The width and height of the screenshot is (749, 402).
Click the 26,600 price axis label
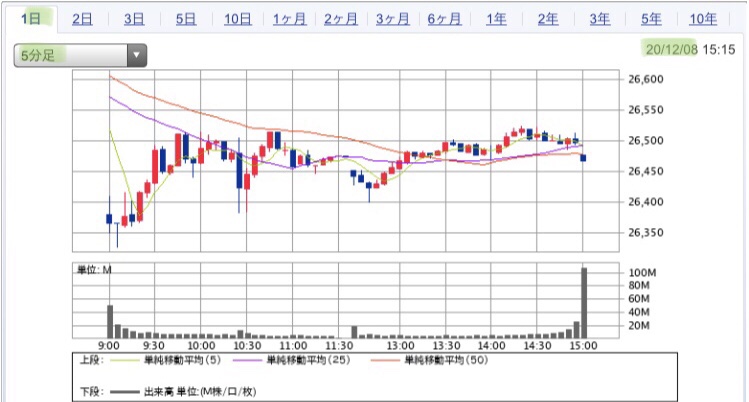click(x=646, y=79)
